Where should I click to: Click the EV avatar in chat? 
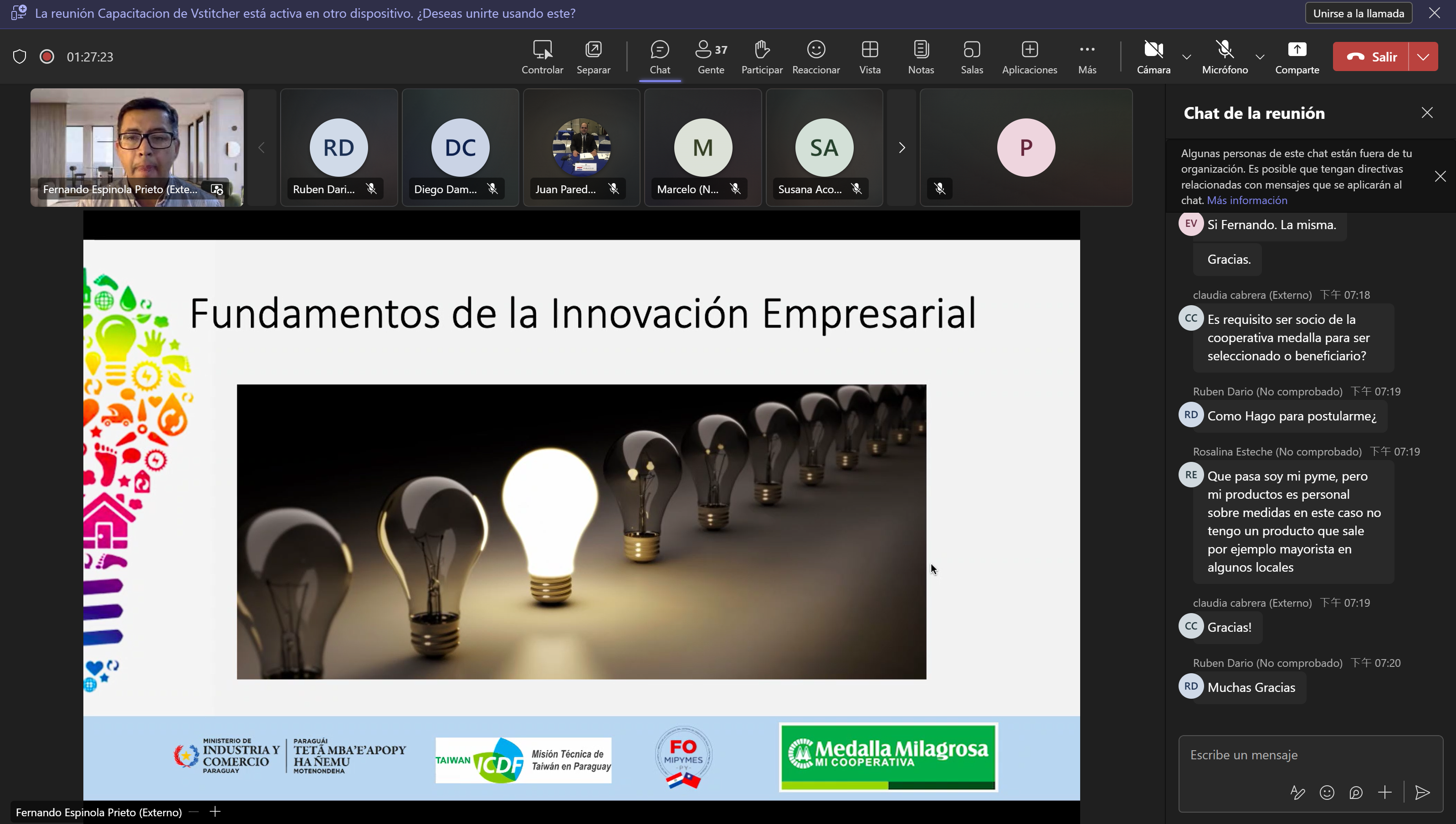[1190, 224]
